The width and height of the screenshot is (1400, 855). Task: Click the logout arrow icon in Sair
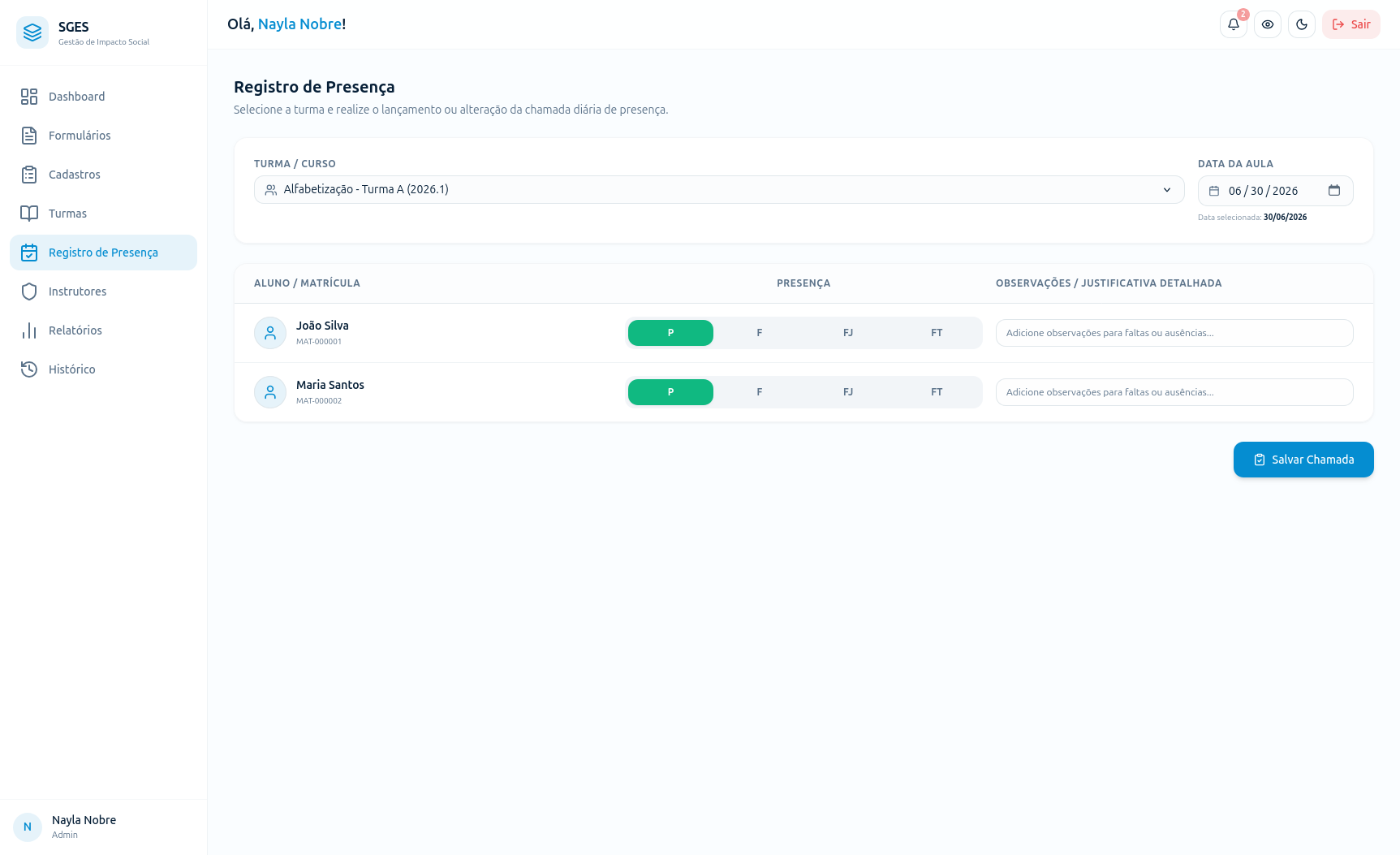[x=1338, y=24]
